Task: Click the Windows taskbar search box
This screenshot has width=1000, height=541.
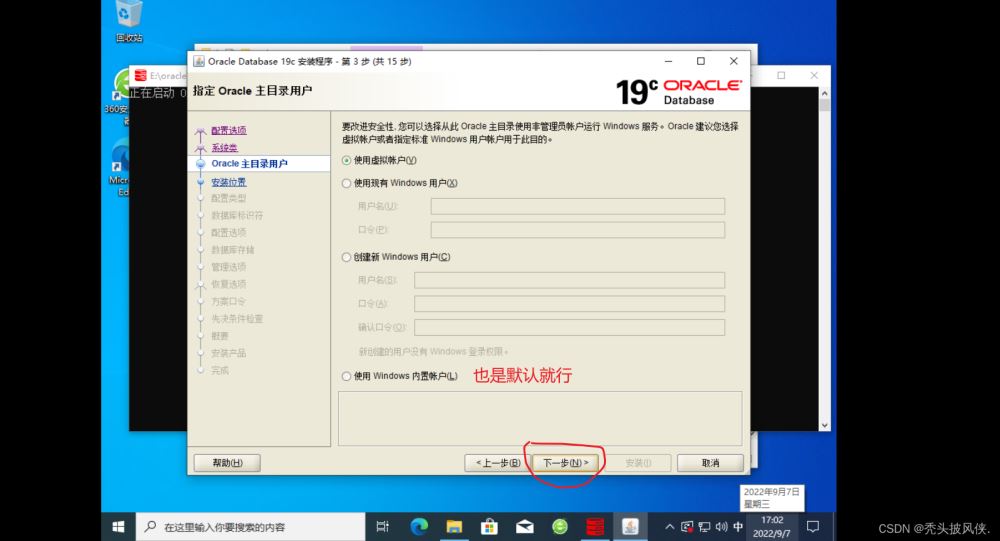Action: pyautogui.click(x=250, y=526)
